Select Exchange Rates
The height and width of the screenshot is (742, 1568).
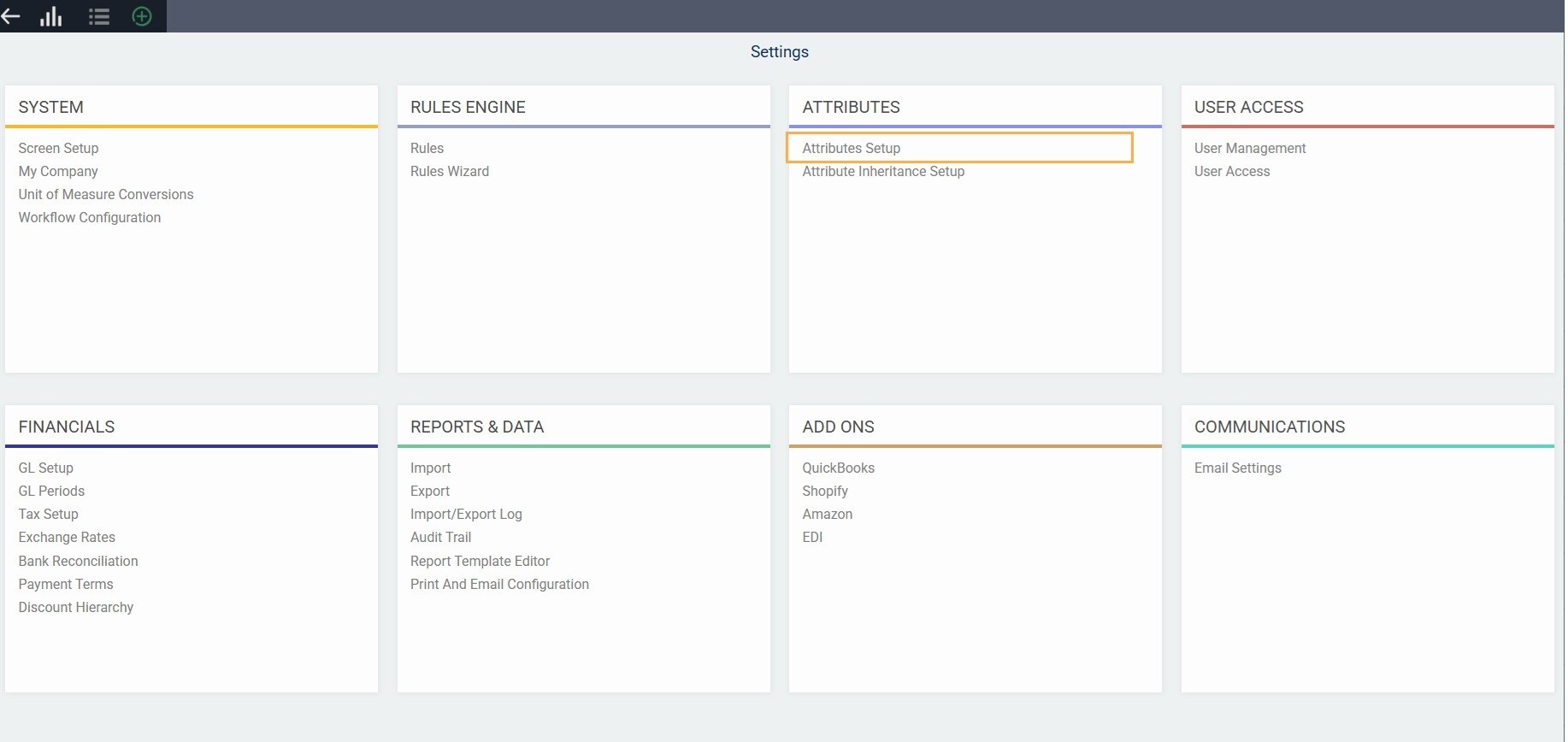tap(67, 537)
